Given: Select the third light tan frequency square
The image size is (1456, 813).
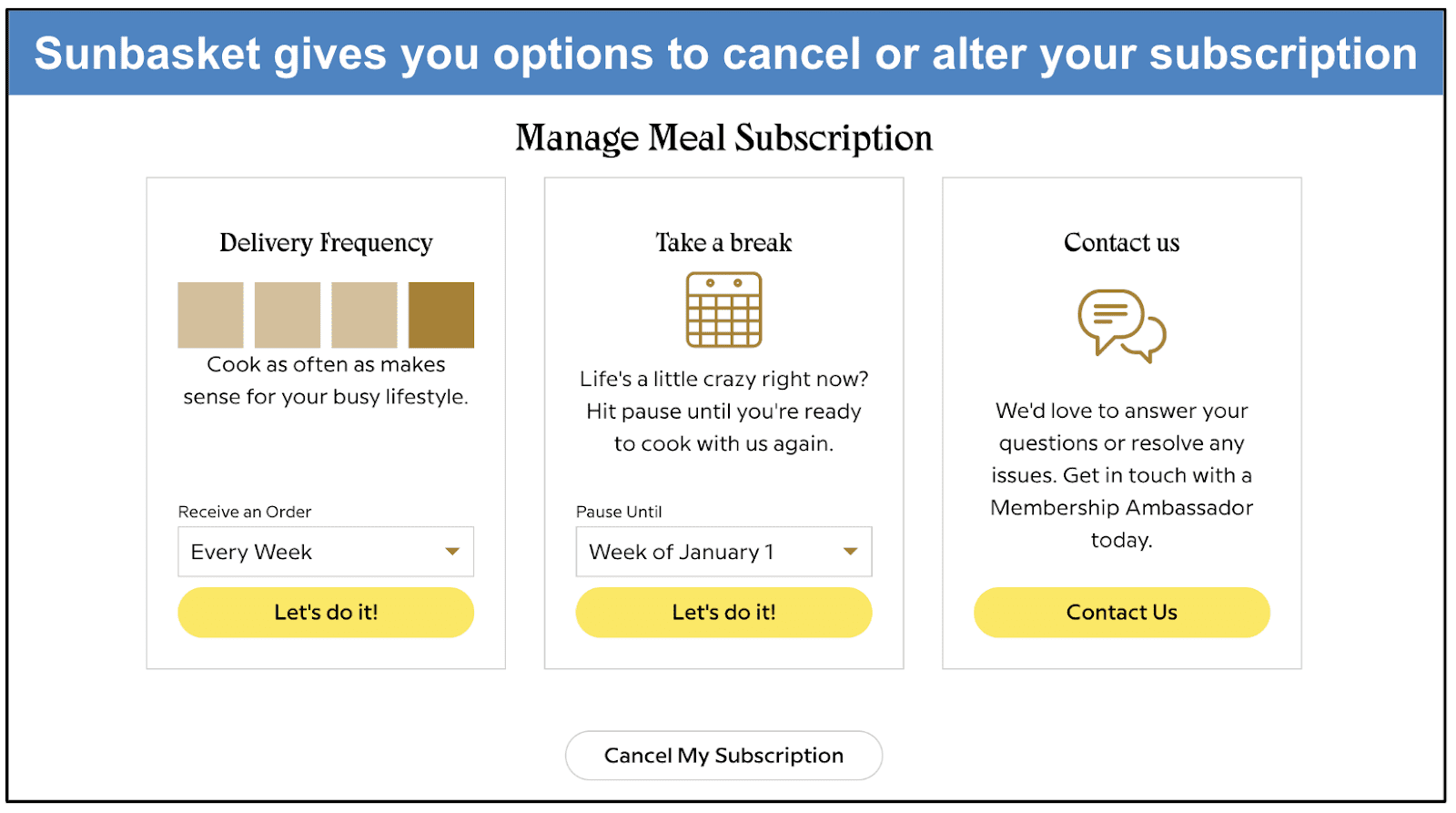Looking at the screenshot, I should pyautogui.click(x=364, y=315).
